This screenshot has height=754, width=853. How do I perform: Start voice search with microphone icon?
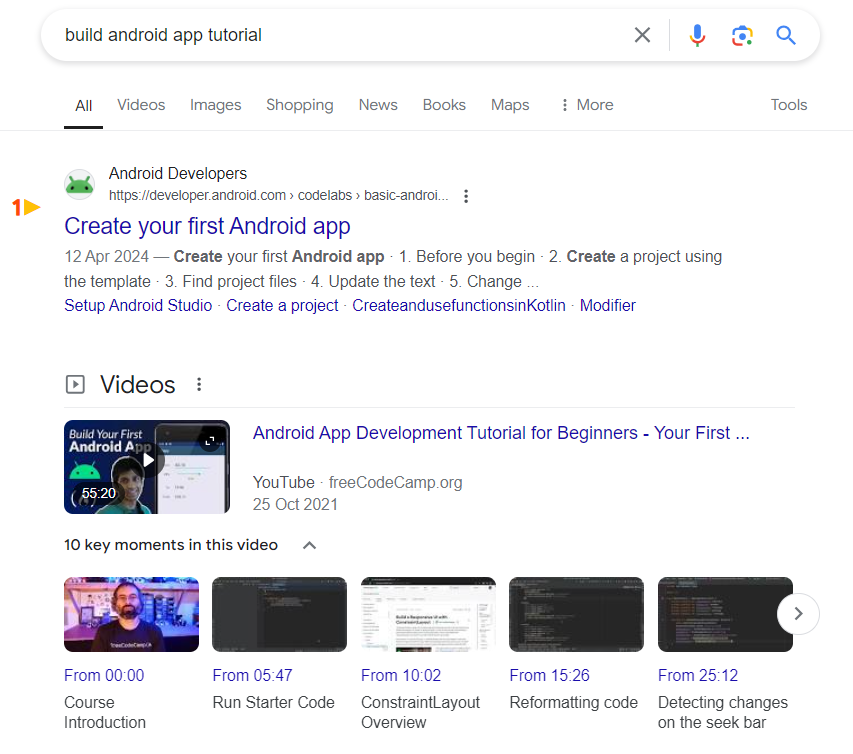pyautogui.click(x=697, y=36)
